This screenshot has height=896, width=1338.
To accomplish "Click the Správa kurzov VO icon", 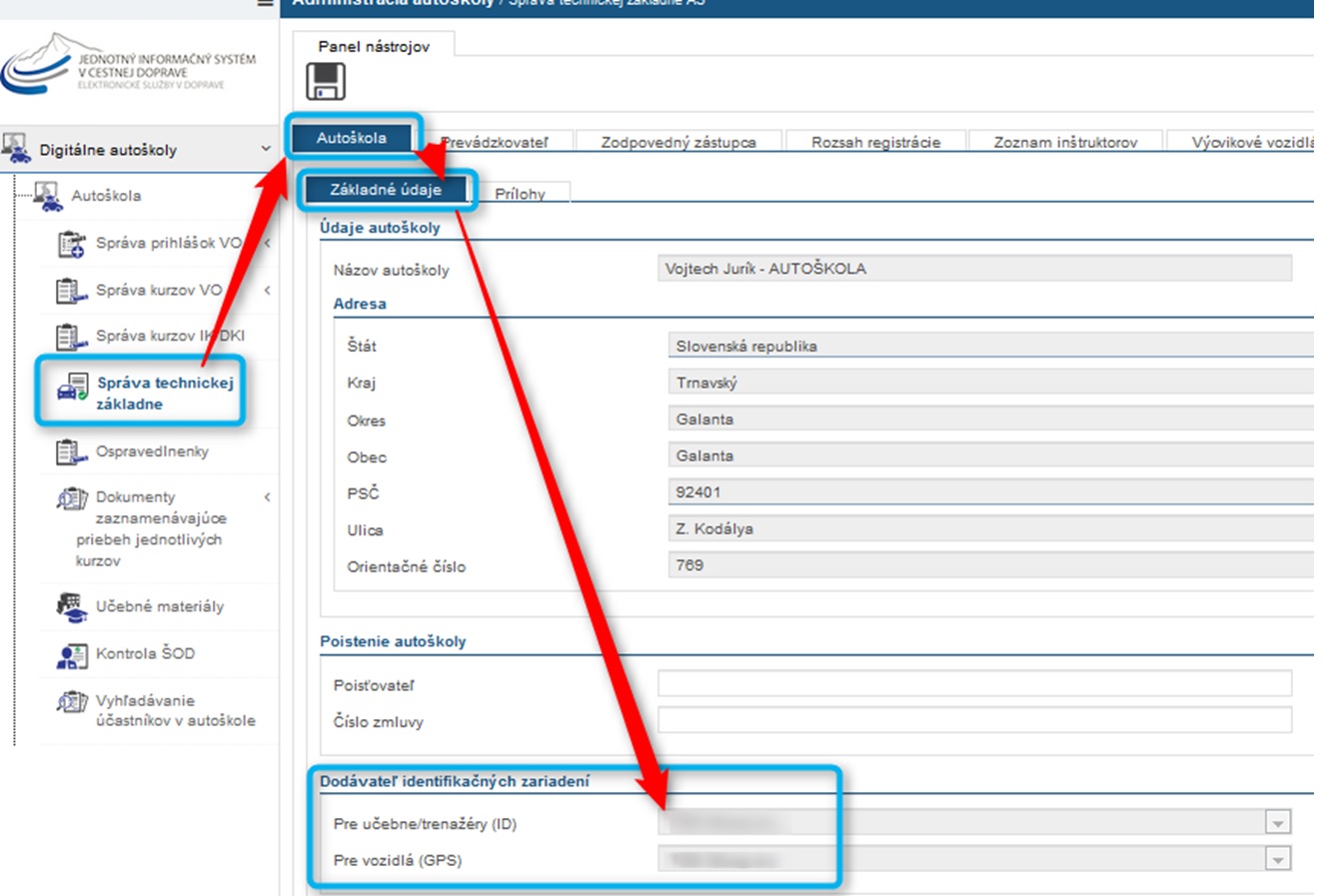I will click(x=72, y=291).
